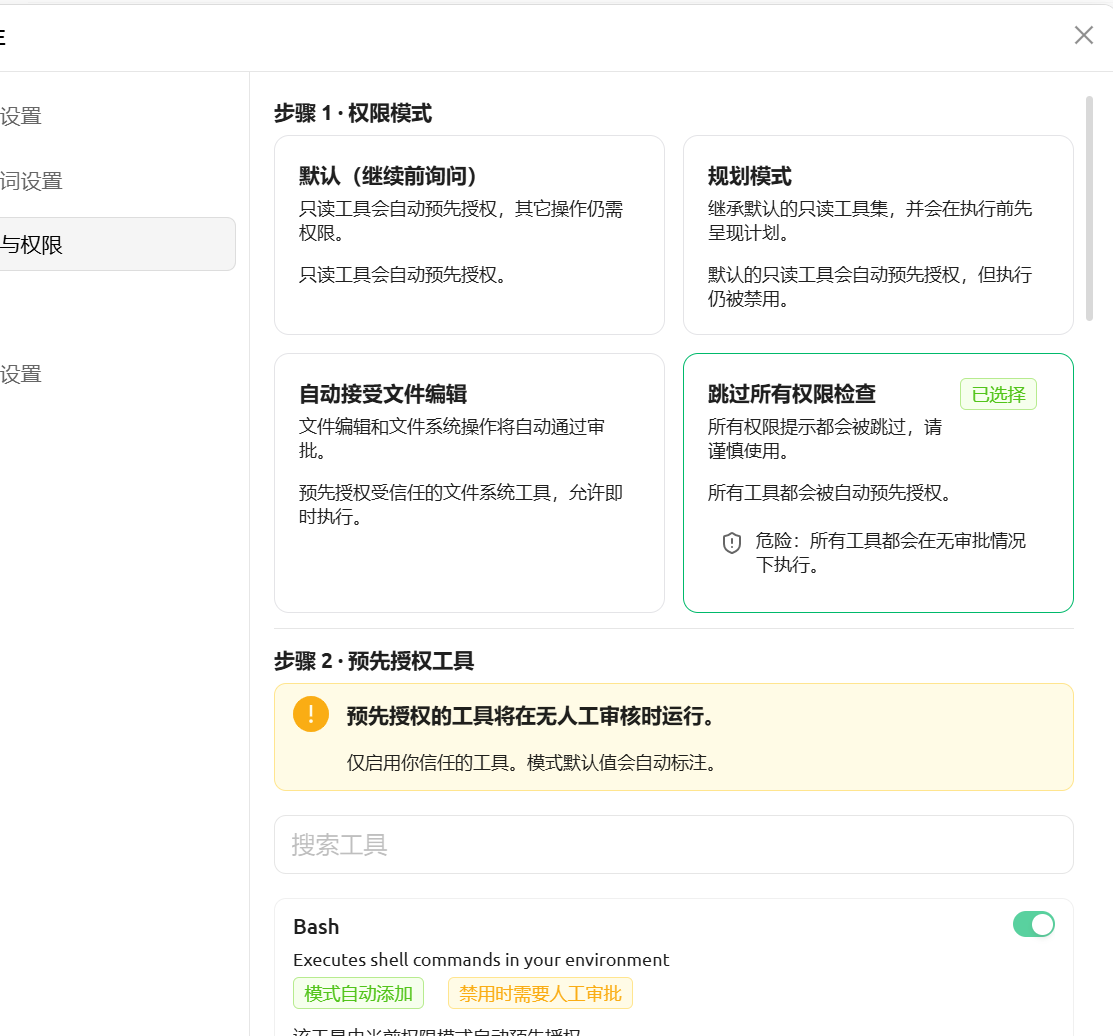Click the 禁用时需要人工审批 orange tag
Screen dimensions: 1113x1036
click(540, 993)
